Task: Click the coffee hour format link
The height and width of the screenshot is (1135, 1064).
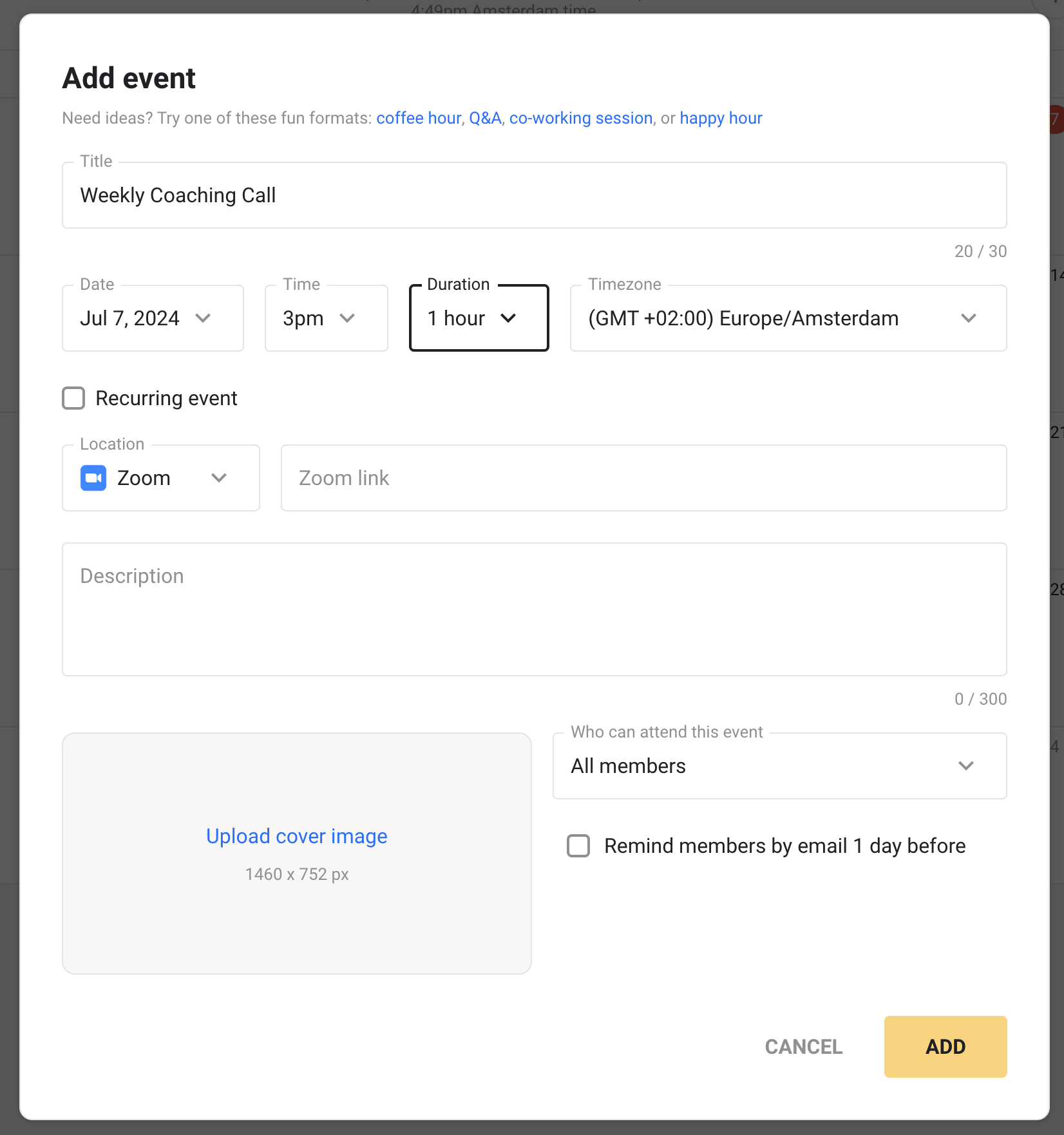Action: tap(419, 119)
